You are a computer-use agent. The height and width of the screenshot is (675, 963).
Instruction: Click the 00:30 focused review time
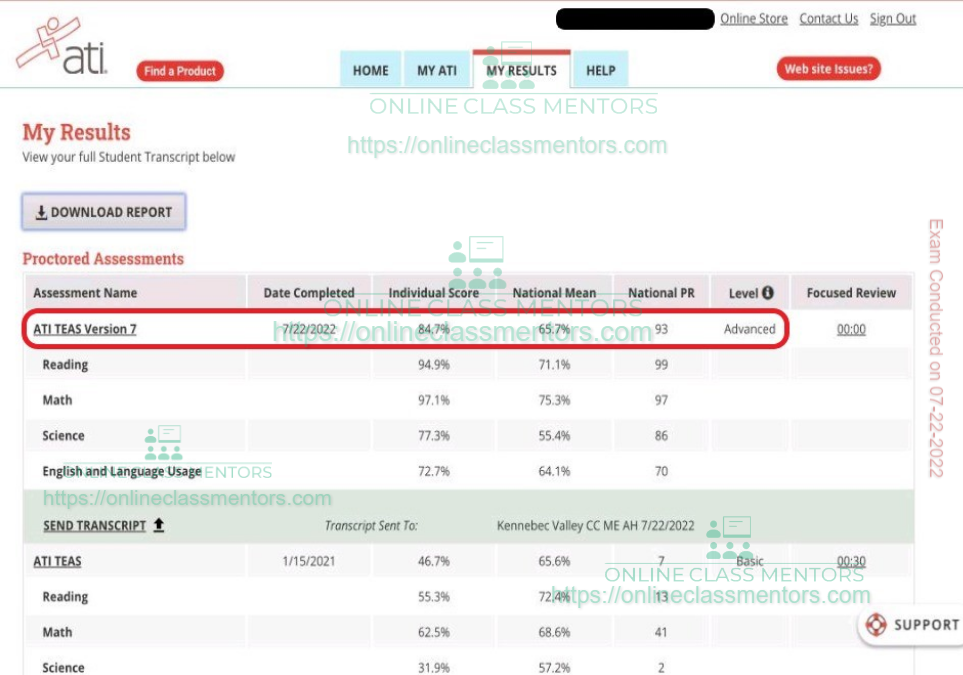(x=851, y=561)
